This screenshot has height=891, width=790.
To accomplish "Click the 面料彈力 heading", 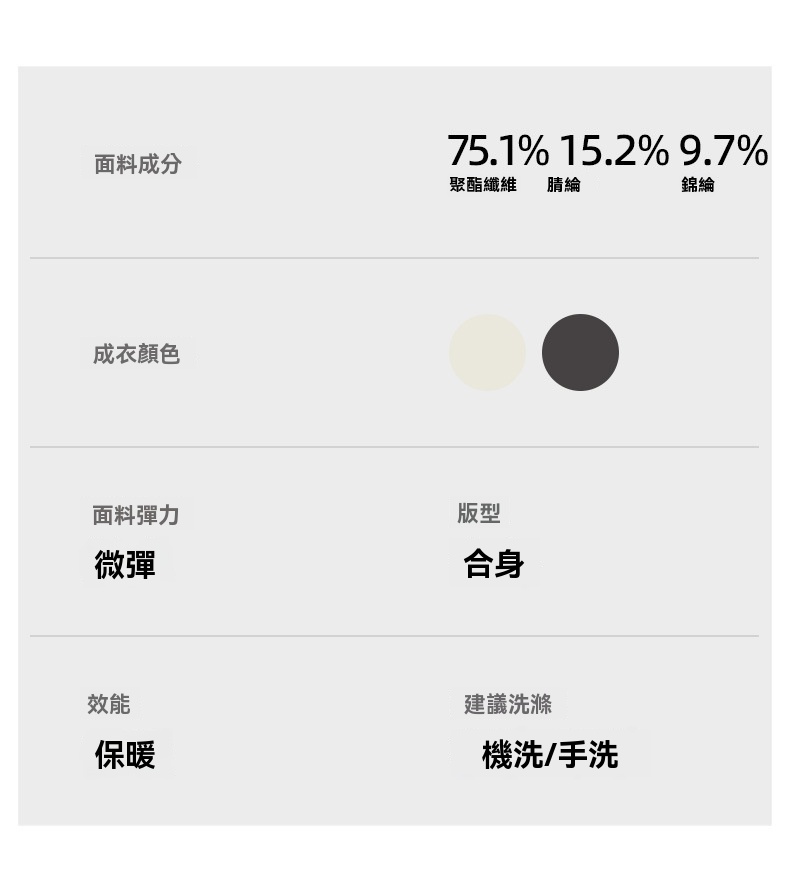I will point(136,515).
